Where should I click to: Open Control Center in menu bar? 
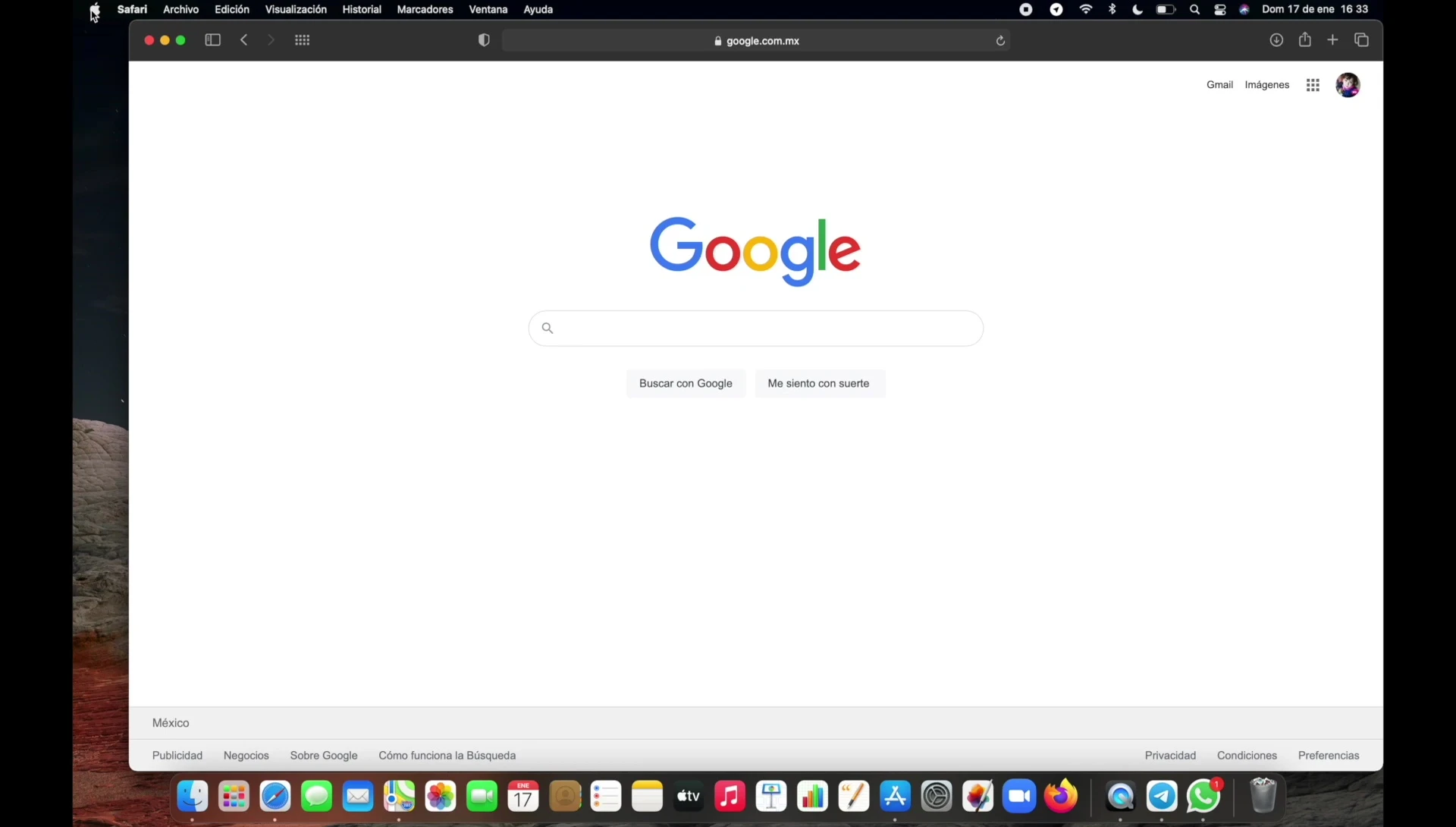1220,10
